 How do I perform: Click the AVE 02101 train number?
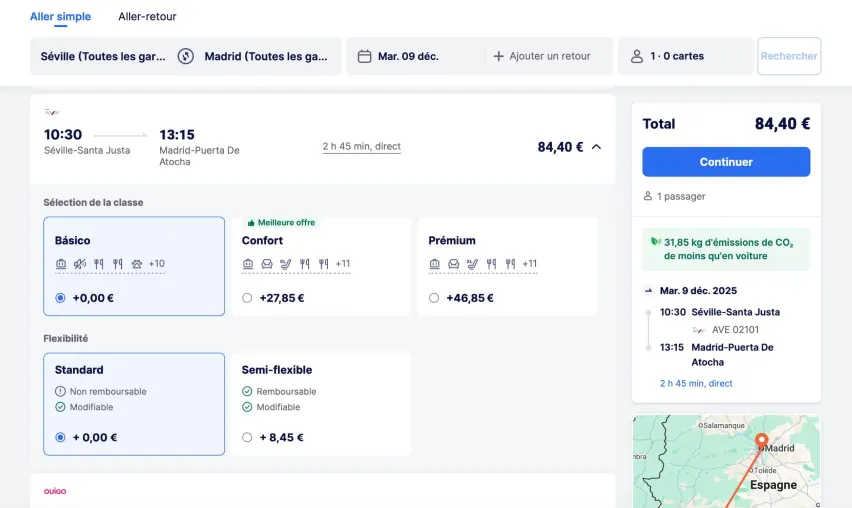point(736,330)
